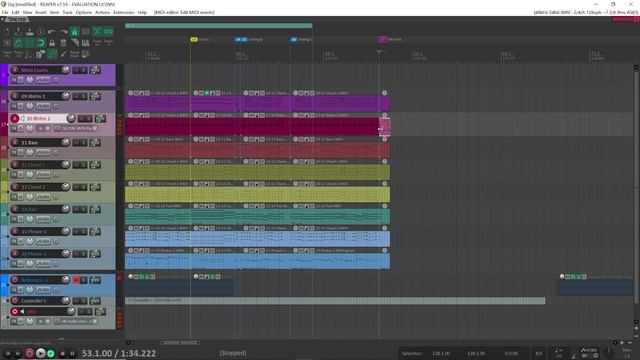The height and width of the screenshot is (360, 640).
Task: Click the Open Project toolbar icon
Action: coord(18,31)
